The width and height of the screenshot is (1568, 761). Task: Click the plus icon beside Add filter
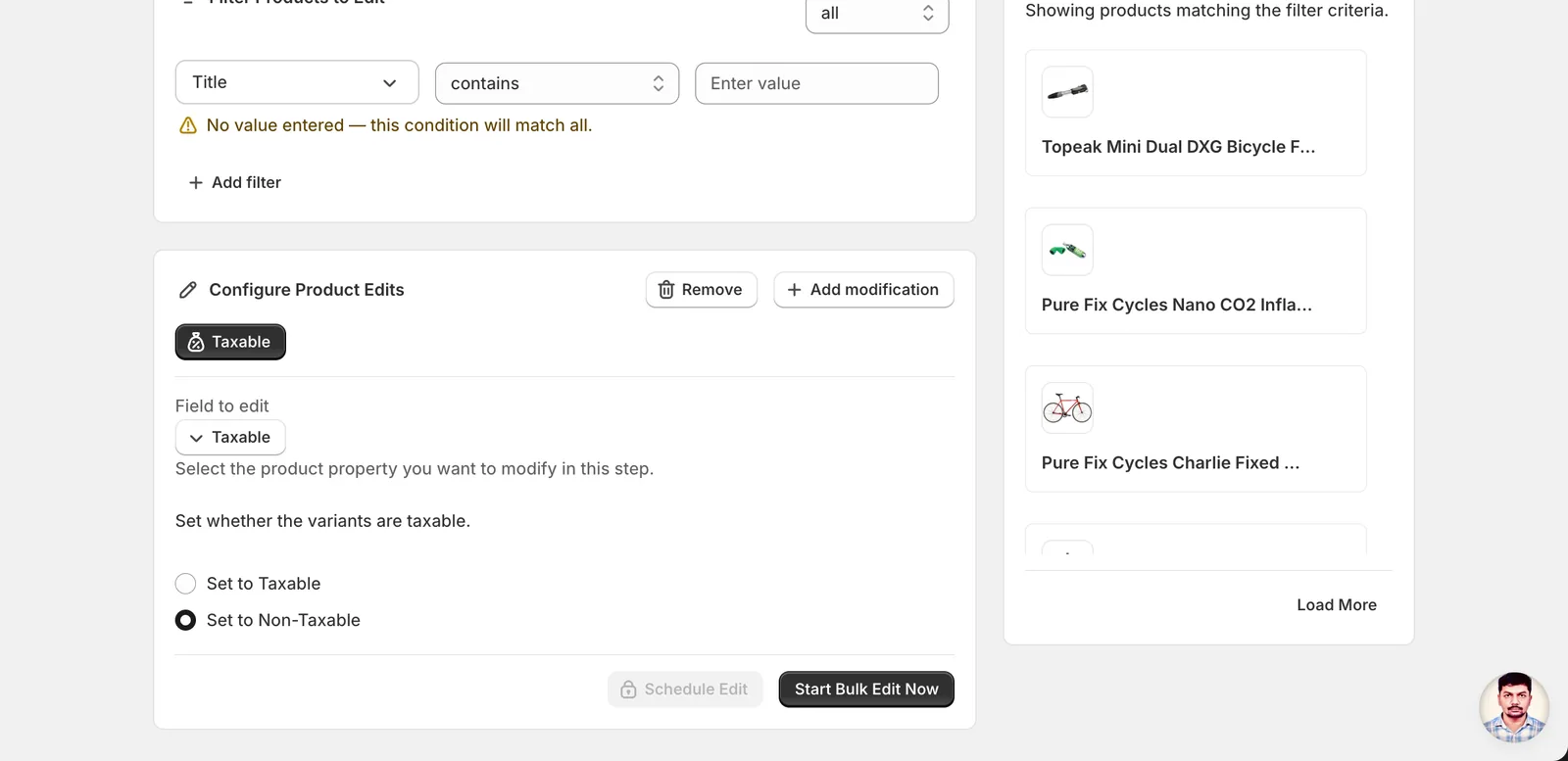tap(196, 182)
